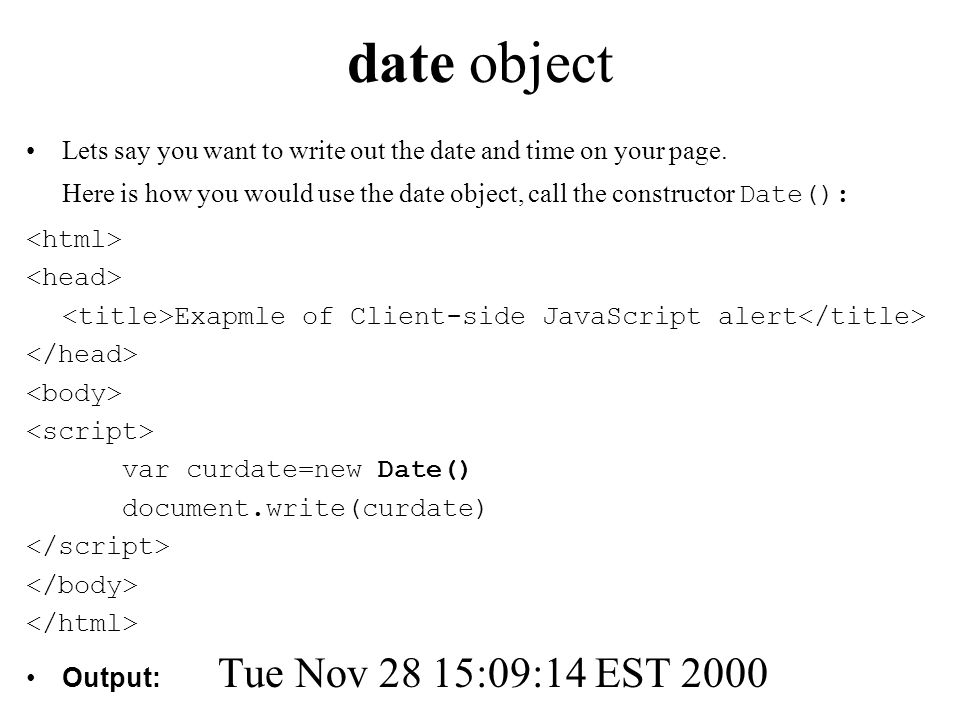This screenshot has width=960, height=720.
Task: Click the <title> line of code
Action: coord(493,316)
